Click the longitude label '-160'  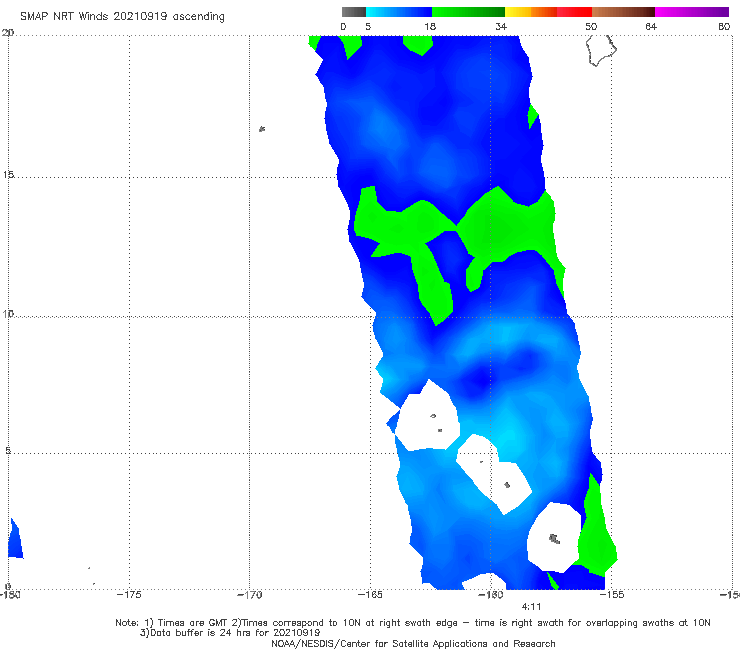[491, 595]
